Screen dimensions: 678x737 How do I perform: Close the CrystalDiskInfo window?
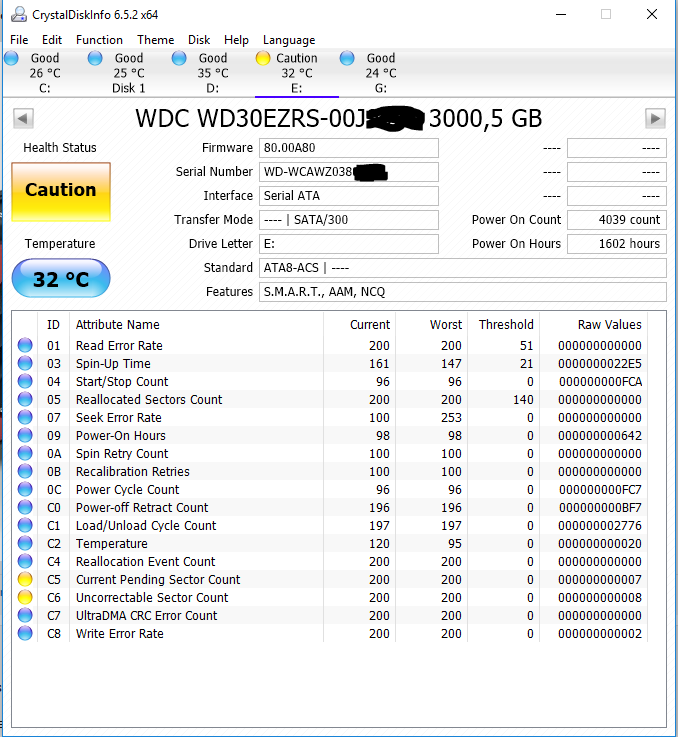click(652, 15)
